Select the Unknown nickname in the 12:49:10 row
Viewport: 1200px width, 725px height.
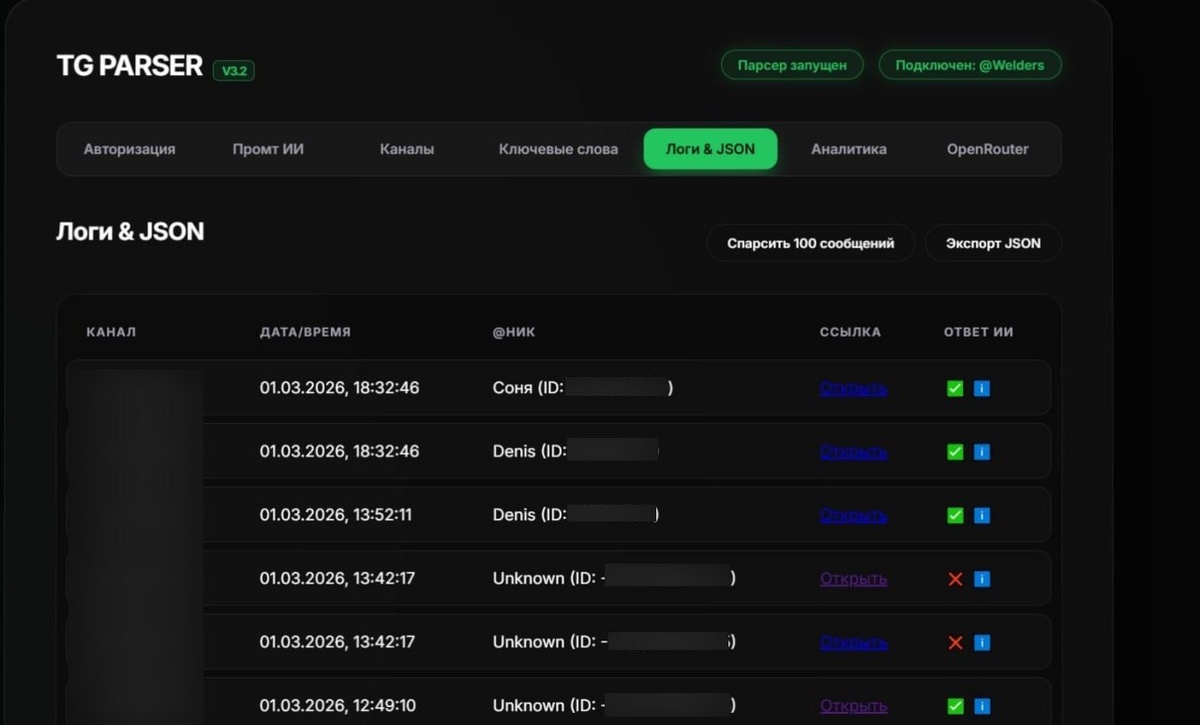tap(528, 706)
